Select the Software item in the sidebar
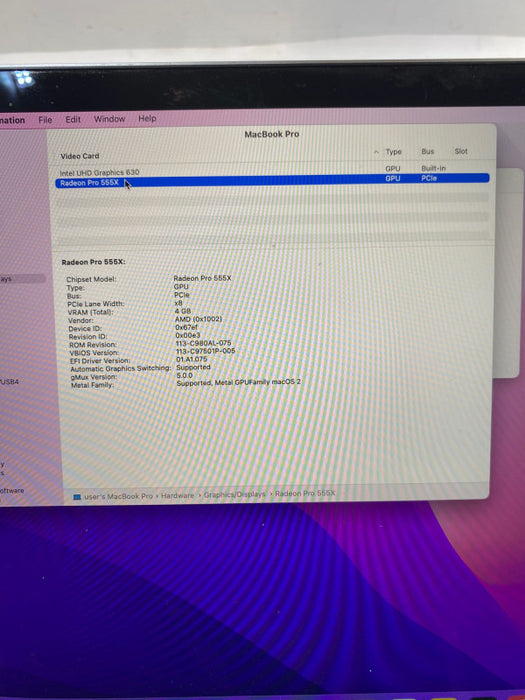525x700 pixels. coord(12,491)
